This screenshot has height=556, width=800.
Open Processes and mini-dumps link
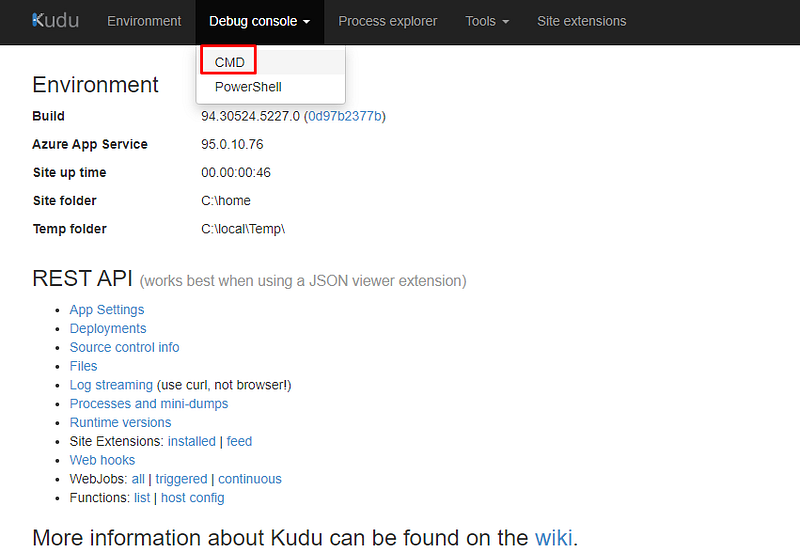pos(149,403)
